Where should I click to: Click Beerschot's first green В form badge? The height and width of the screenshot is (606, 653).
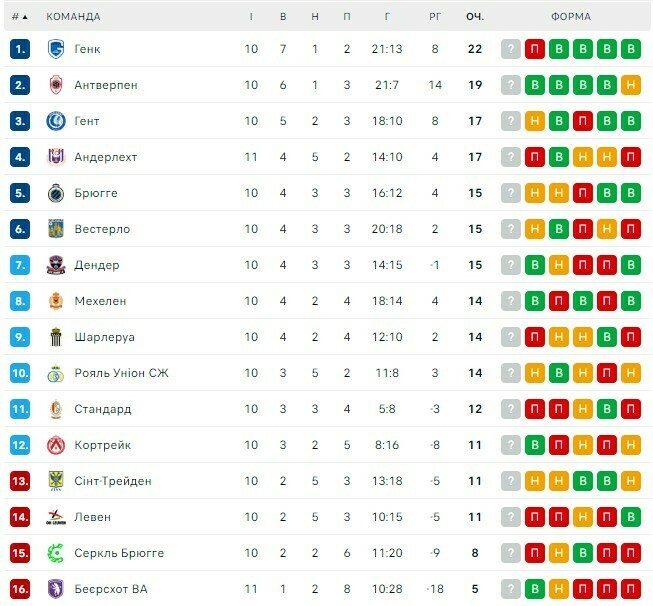click(535, 589)
